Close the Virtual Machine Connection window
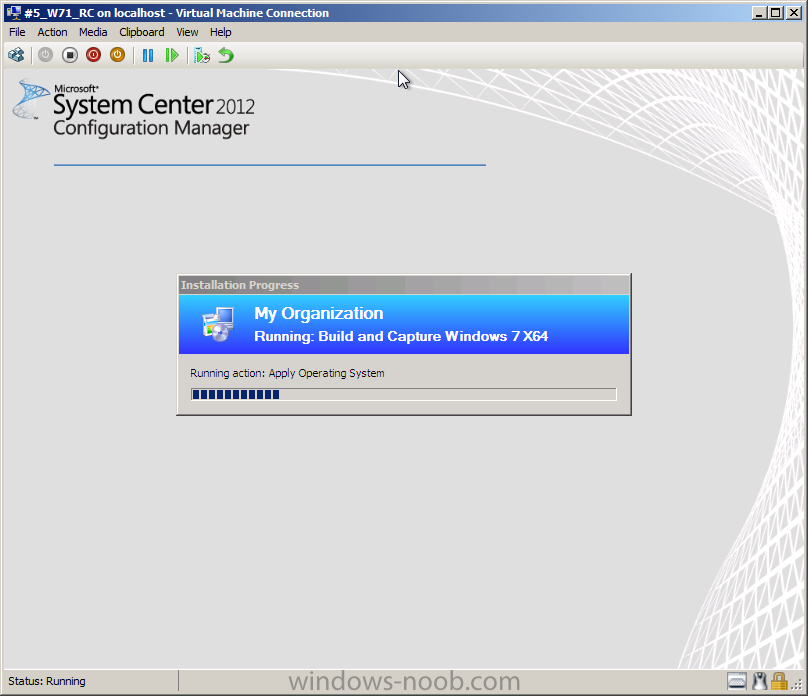Screen dimensions: 808x696 pyautogui.click(x=794, y=13)
